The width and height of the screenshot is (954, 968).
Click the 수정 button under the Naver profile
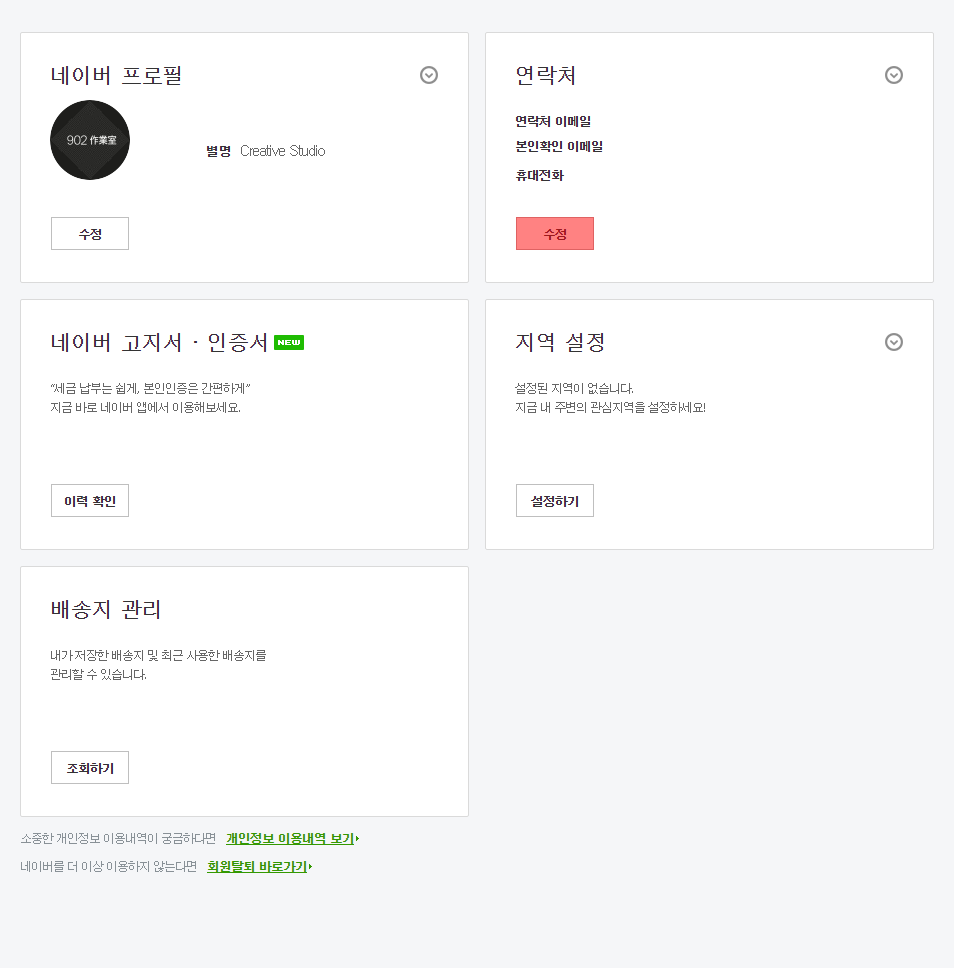[x=89, y=233]
